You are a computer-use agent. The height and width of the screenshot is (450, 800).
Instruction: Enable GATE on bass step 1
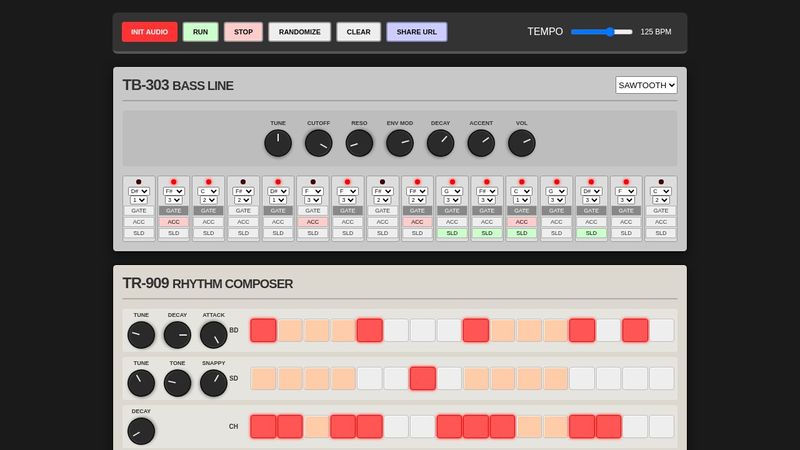(x=139, y=211)
